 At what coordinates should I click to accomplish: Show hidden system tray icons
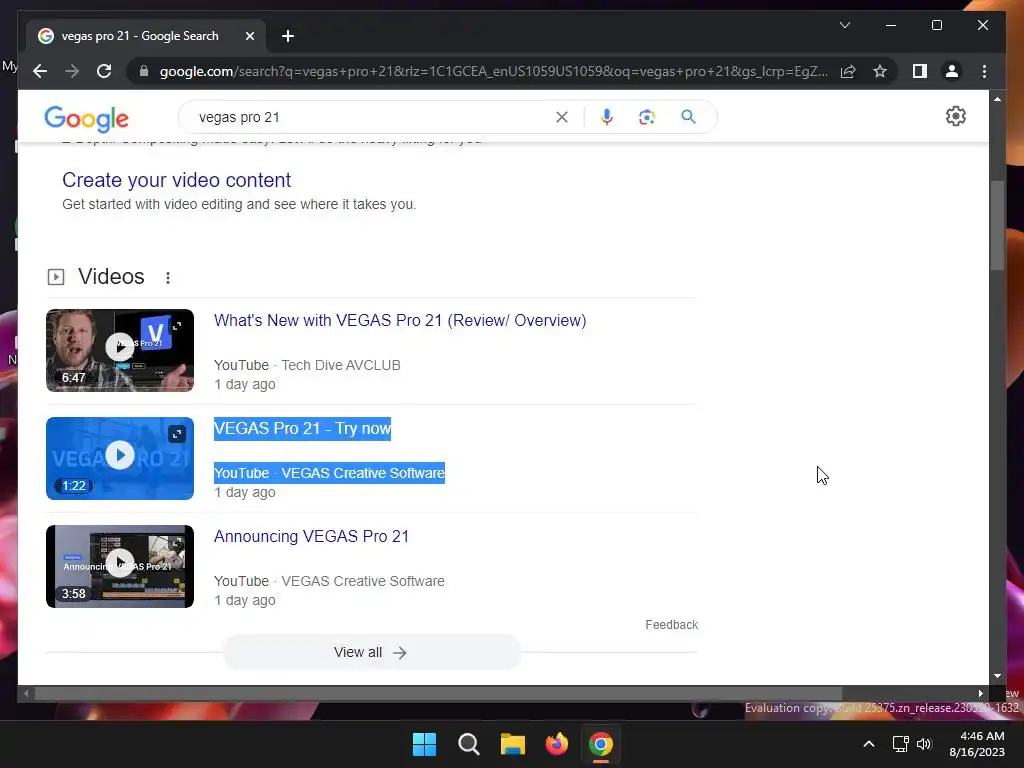pos(869,744)
